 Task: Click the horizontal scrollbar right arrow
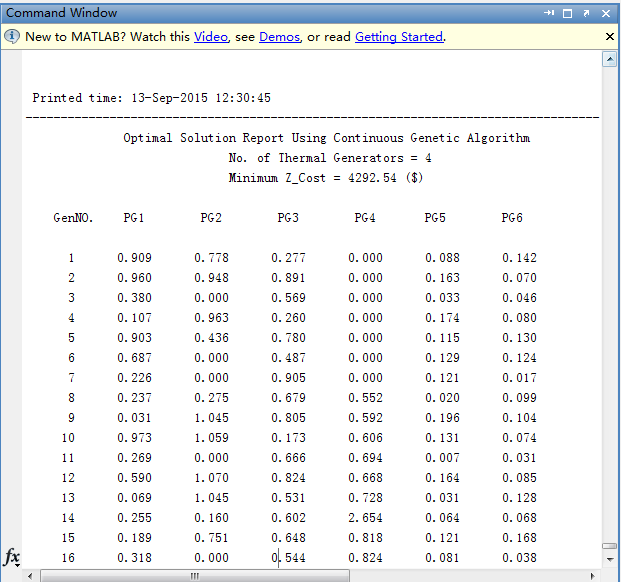(592, 576)
